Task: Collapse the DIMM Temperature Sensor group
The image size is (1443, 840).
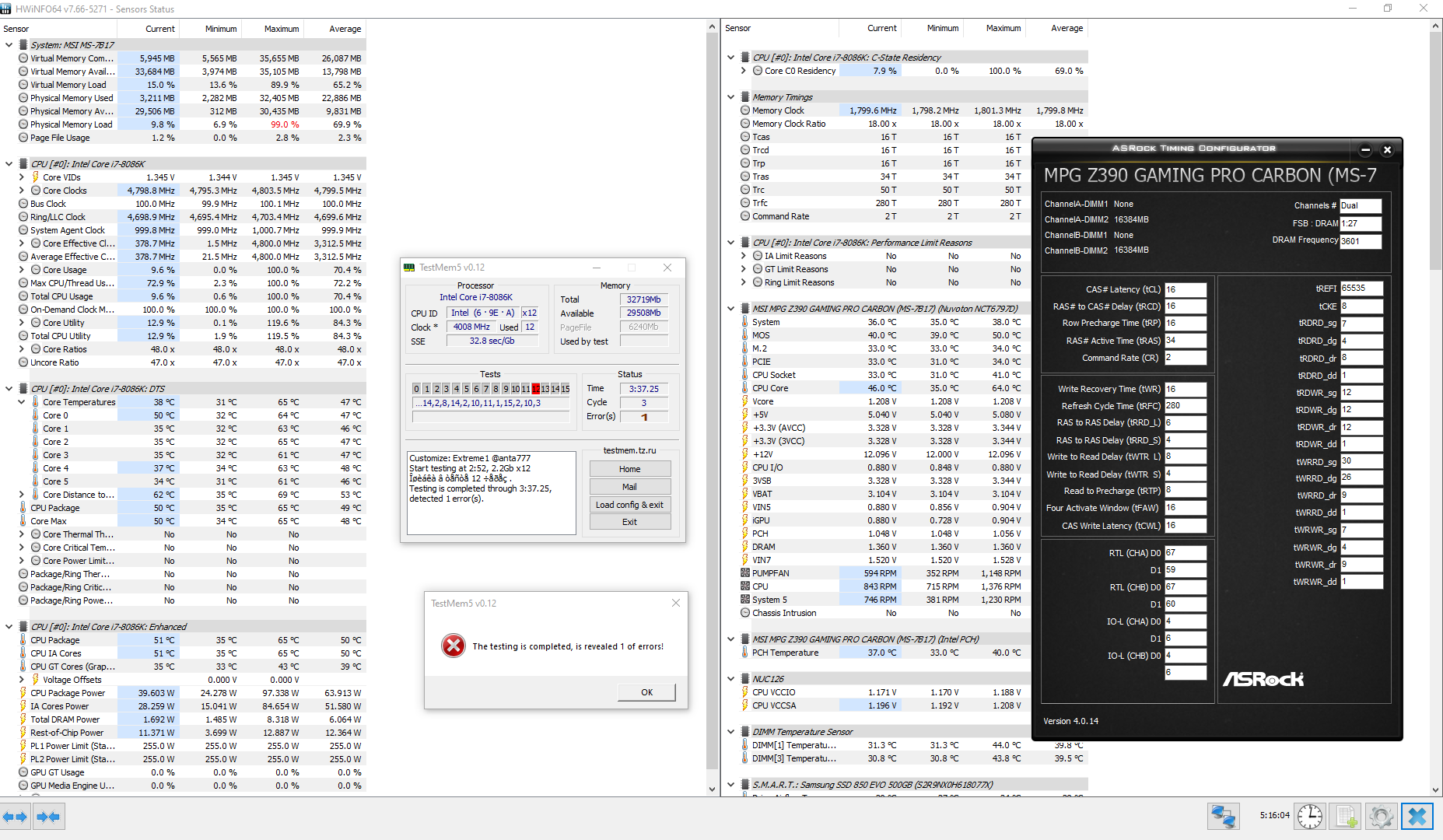Action: pyautogui.click(x=730, y=732)
